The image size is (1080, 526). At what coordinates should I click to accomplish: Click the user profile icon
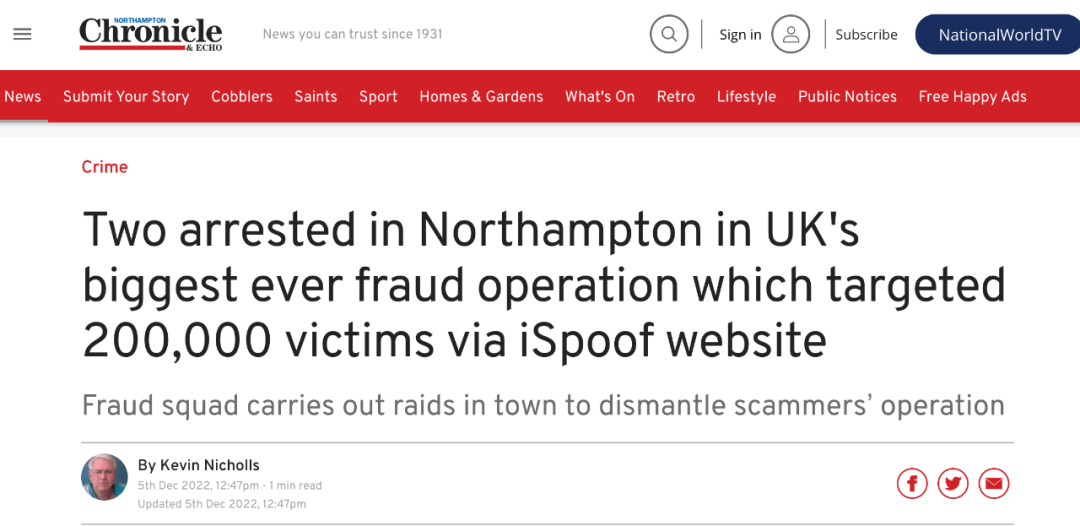point(790,34)
